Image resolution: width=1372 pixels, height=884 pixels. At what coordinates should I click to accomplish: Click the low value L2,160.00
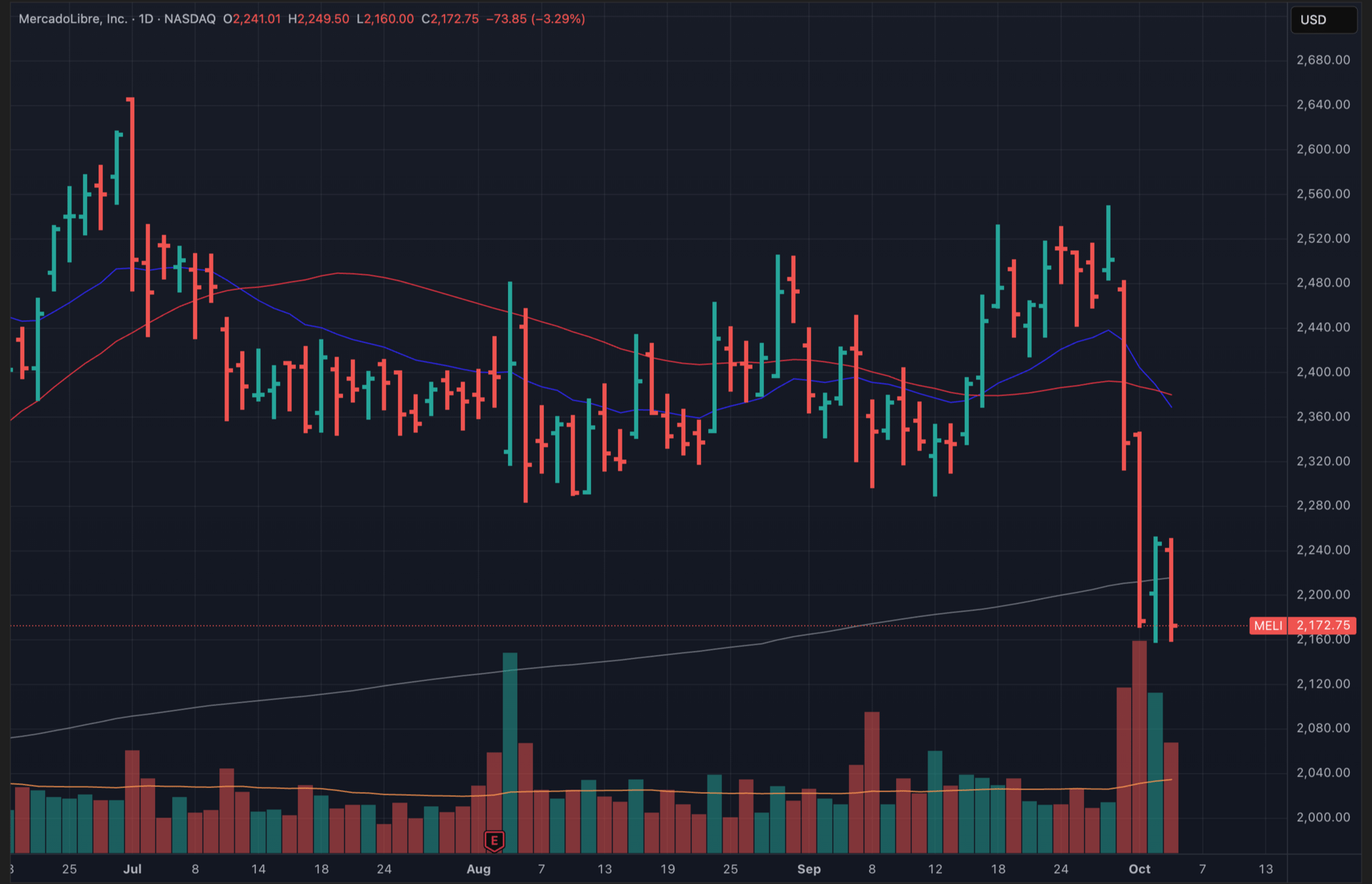[384, 19]
